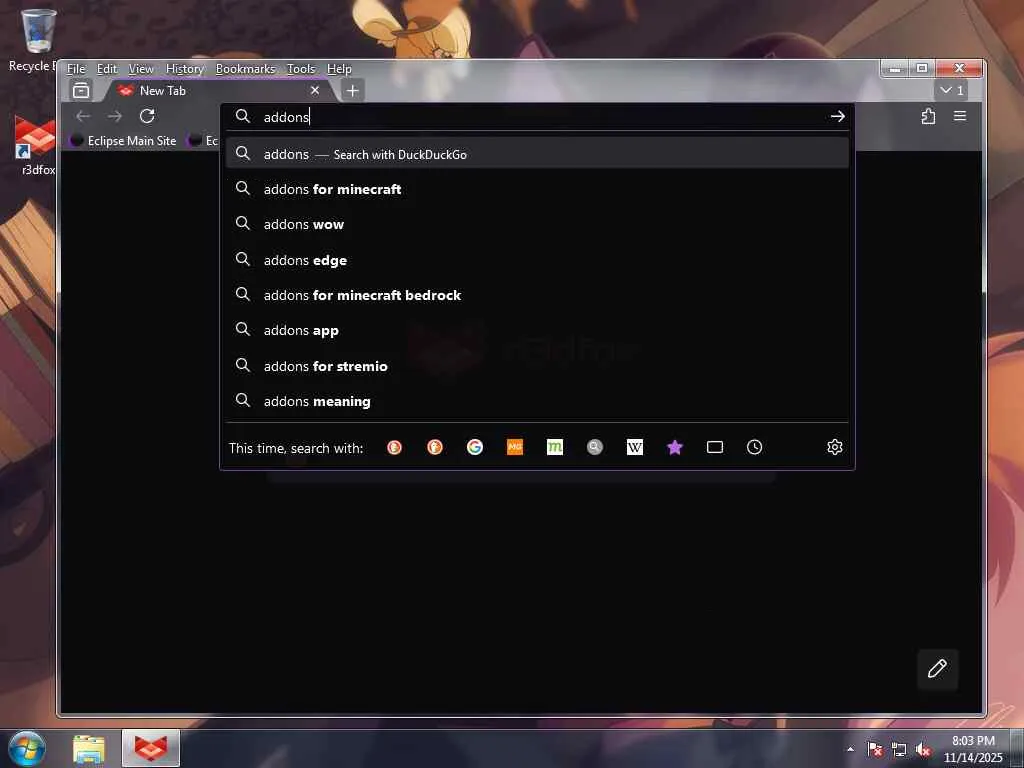Pick the 'addons meaning' suggestion
This screenshot has height=768, width=1024.
pos(537,401)
